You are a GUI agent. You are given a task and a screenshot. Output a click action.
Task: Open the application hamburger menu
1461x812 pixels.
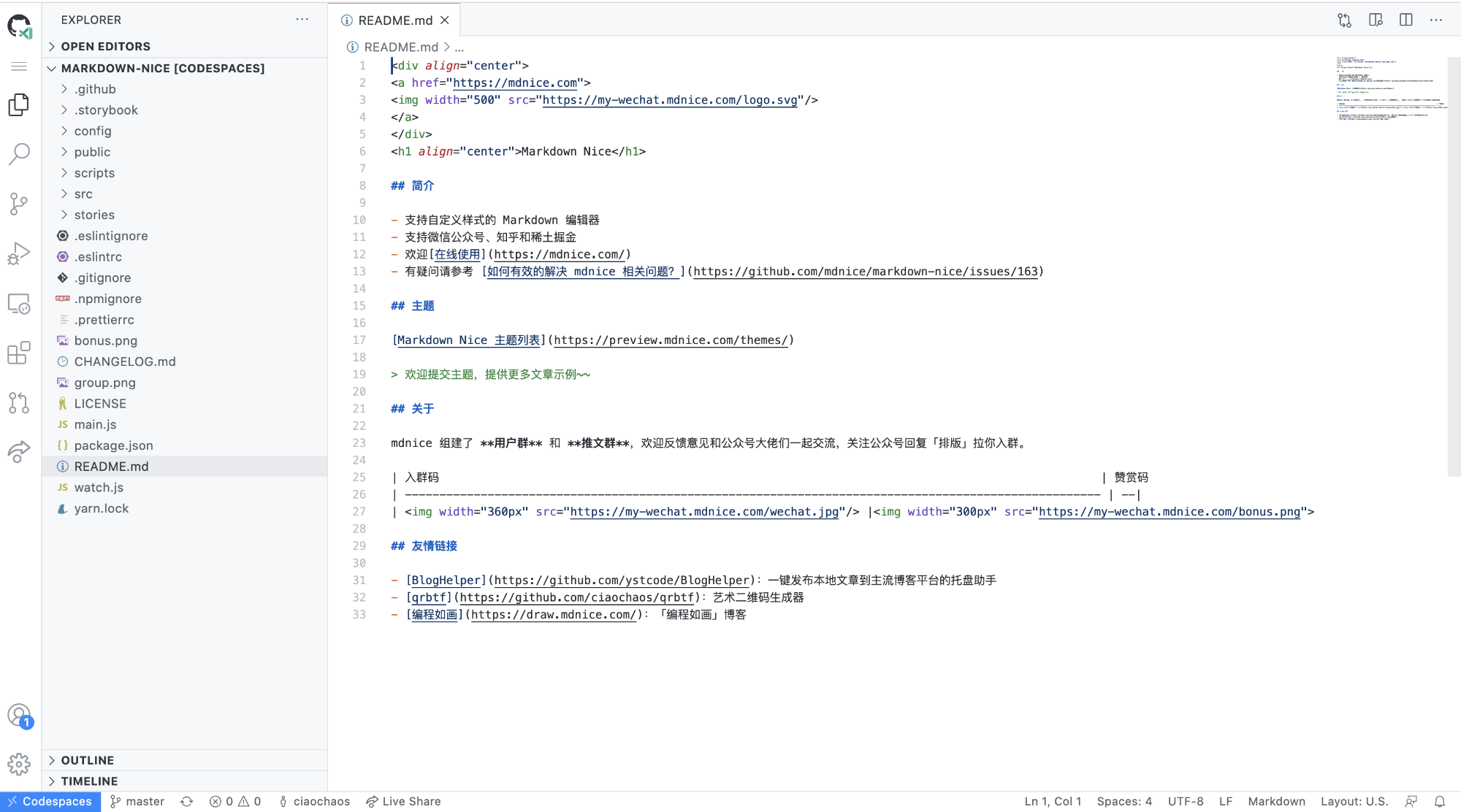pos(19,66)
